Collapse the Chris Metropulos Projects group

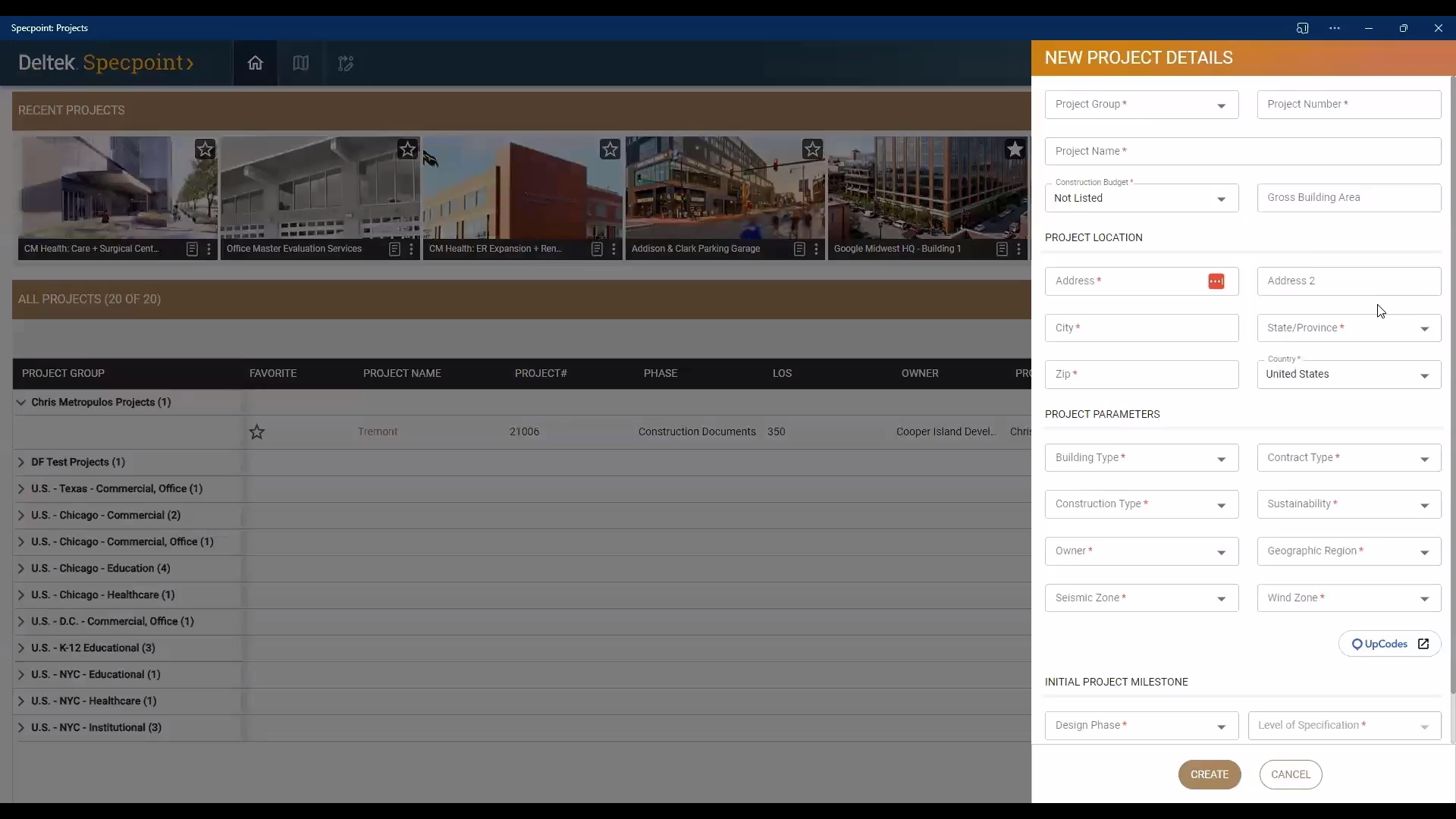pos(21,403)
